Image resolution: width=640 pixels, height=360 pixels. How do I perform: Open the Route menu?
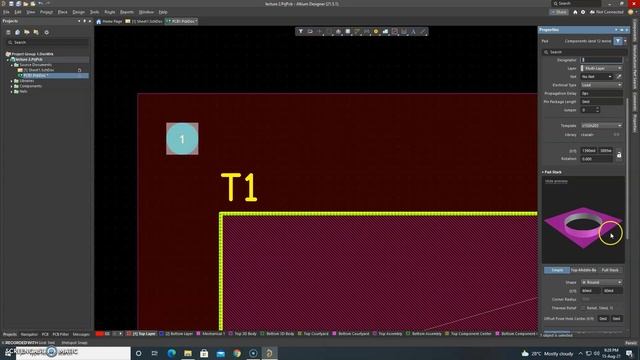(x=109, y=12)
